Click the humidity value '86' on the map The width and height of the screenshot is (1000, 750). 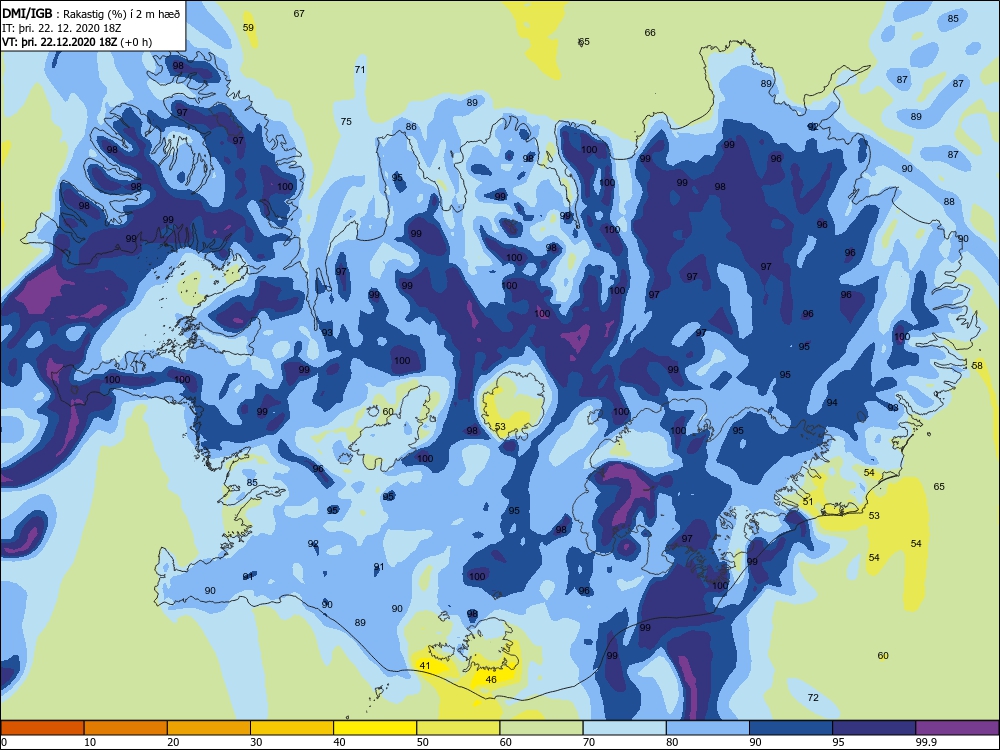point(411,127)
